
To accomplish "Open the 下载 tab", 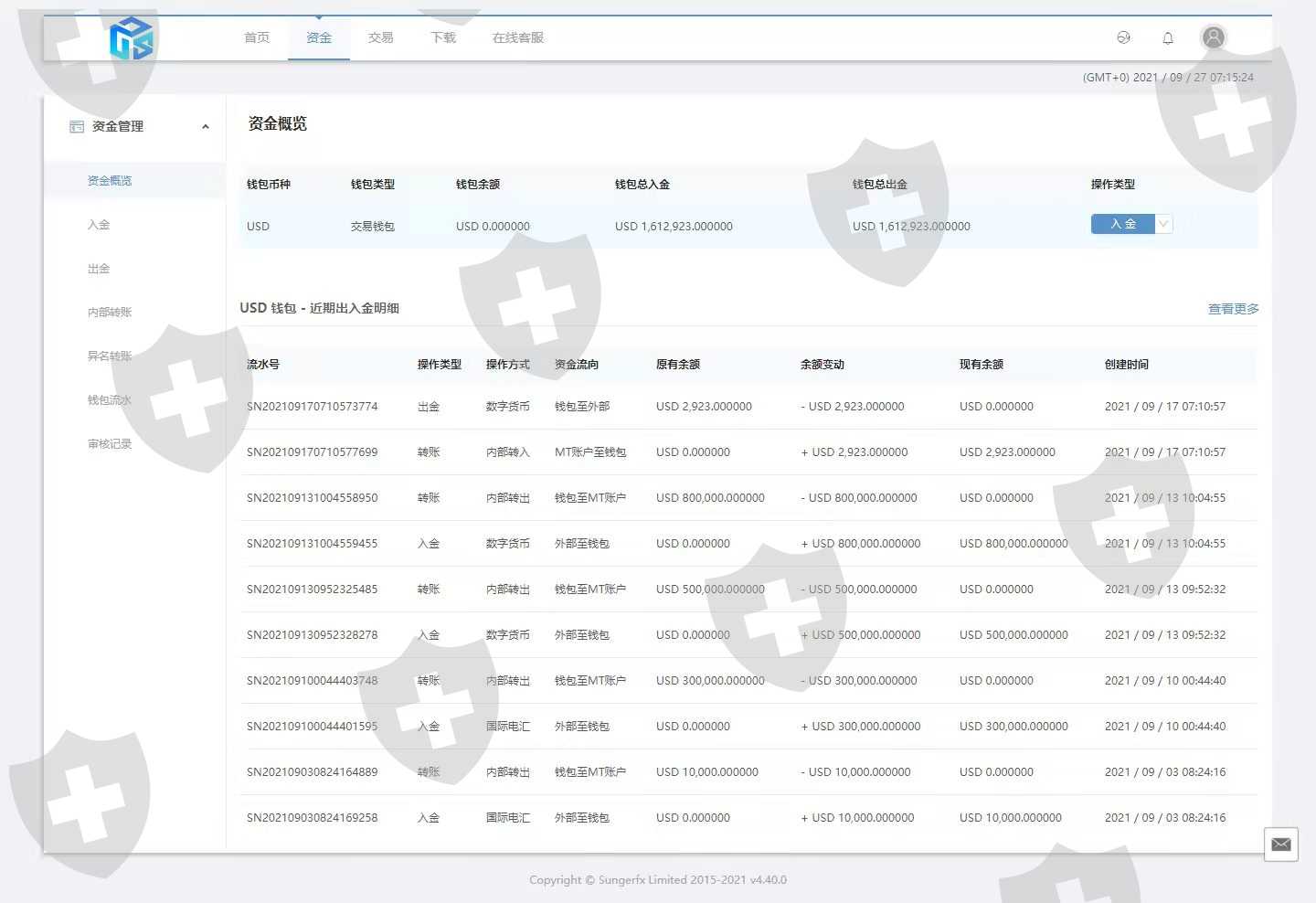I will [x=443, y=37].
